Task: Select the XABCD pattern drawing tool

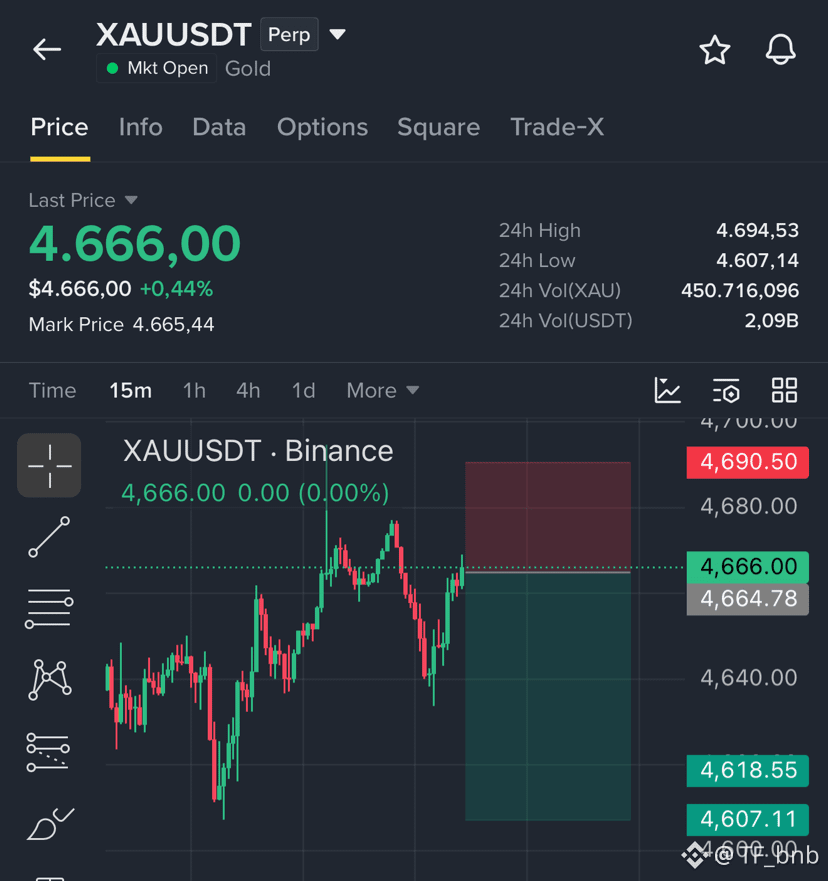Action: (49, 680)
